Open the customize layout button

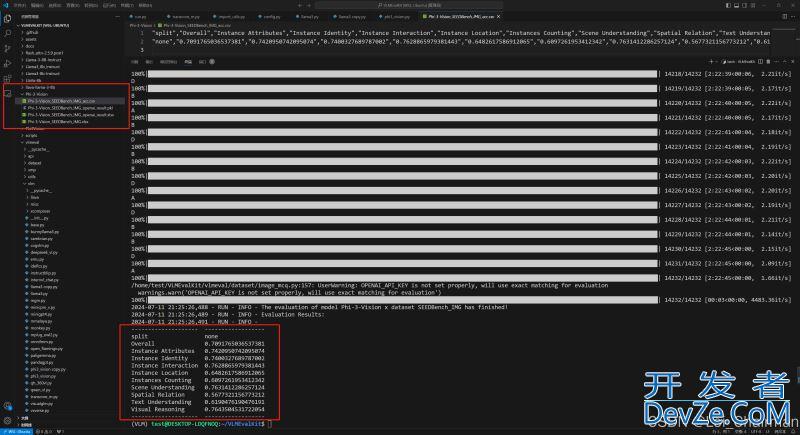point(753,5)
